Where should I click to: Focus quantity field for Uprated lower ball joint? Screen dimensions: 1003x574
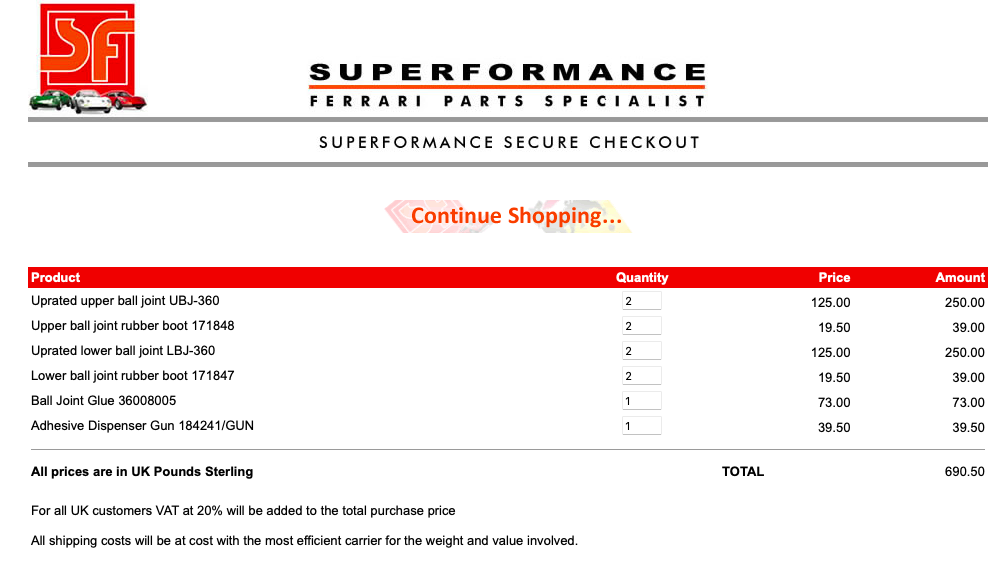coord(642,351)
